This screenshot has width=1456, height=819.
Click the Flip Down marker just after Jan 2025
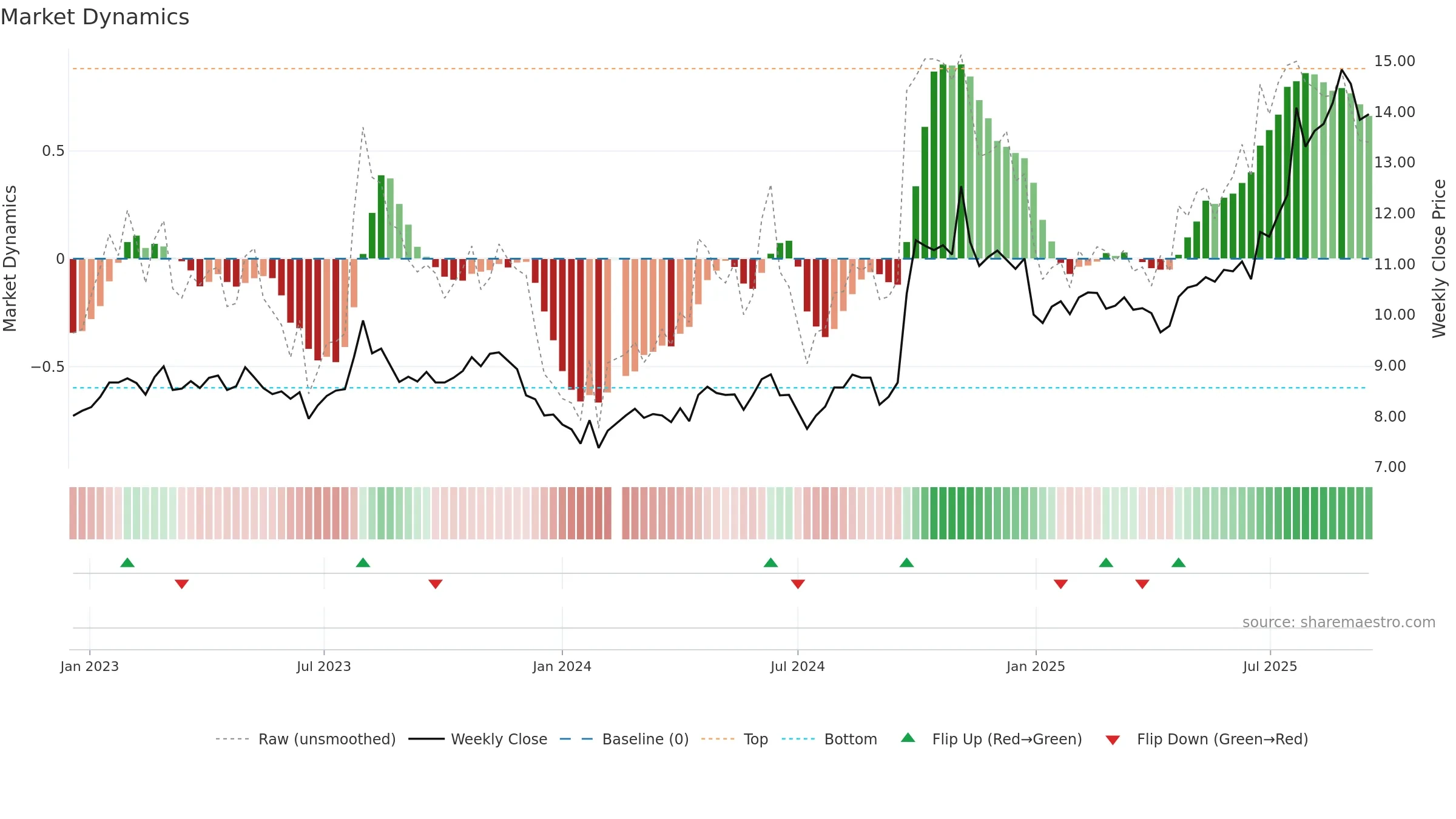tap(1060, 584)
